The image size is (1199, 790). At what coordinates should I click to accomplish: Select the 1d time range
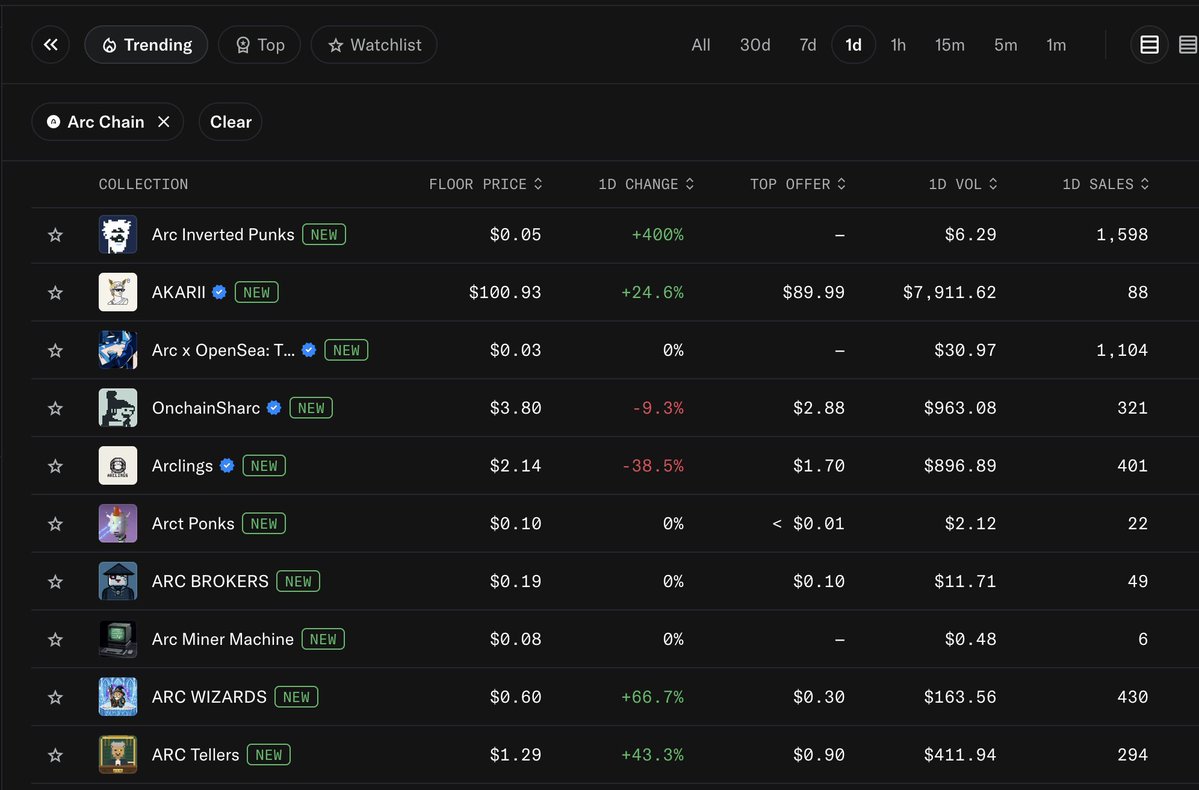(x=853, y=45)
